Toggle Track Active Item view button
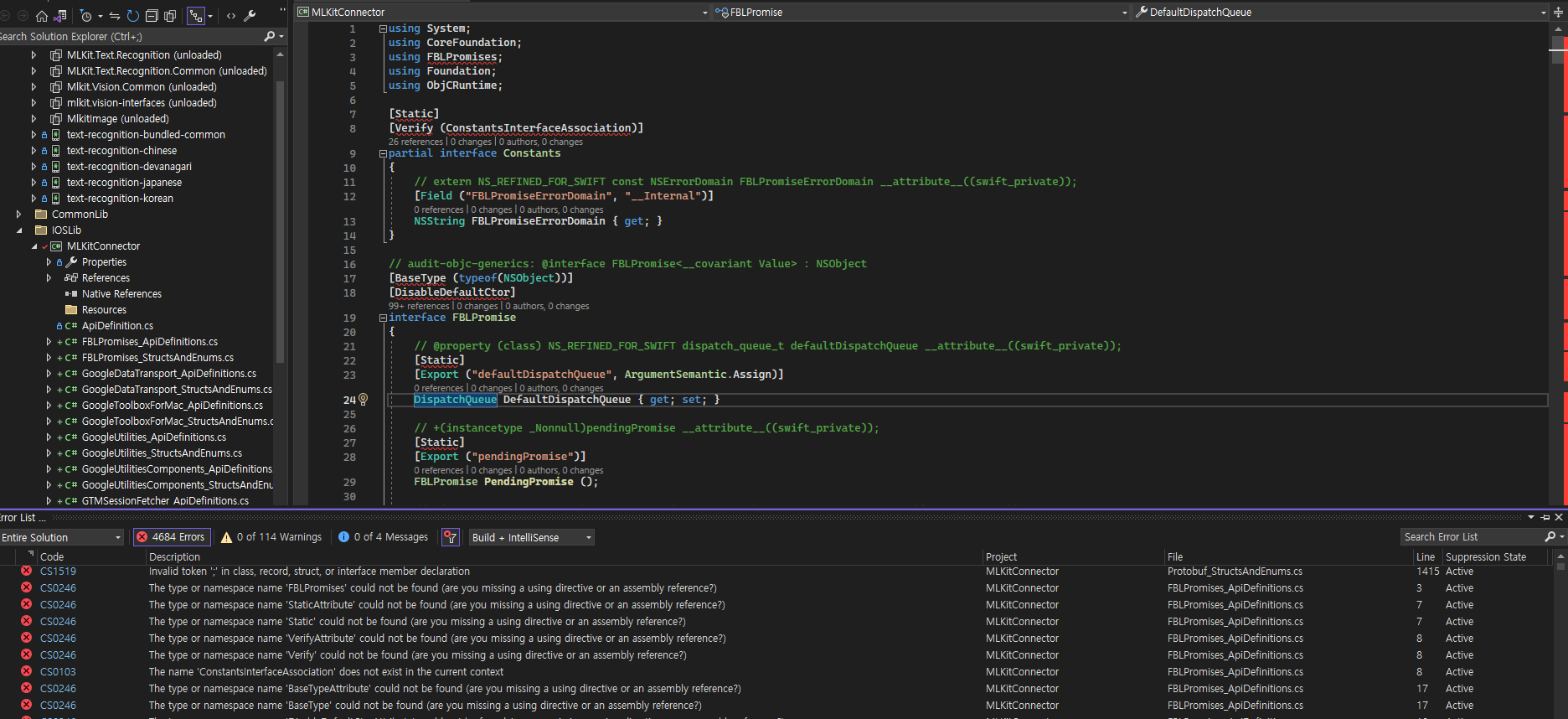This screenshot has width=1568, height=719. point(196,16)
